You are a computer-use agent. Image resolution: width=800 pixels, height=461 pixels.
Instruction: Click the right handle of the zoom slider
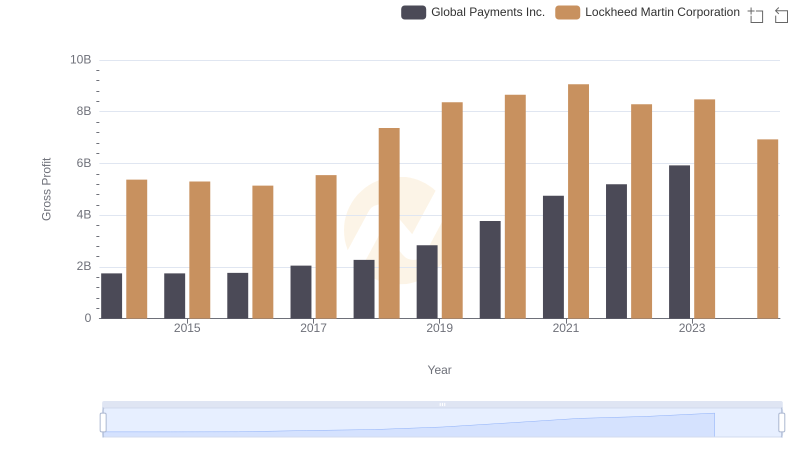pos(782,423)
